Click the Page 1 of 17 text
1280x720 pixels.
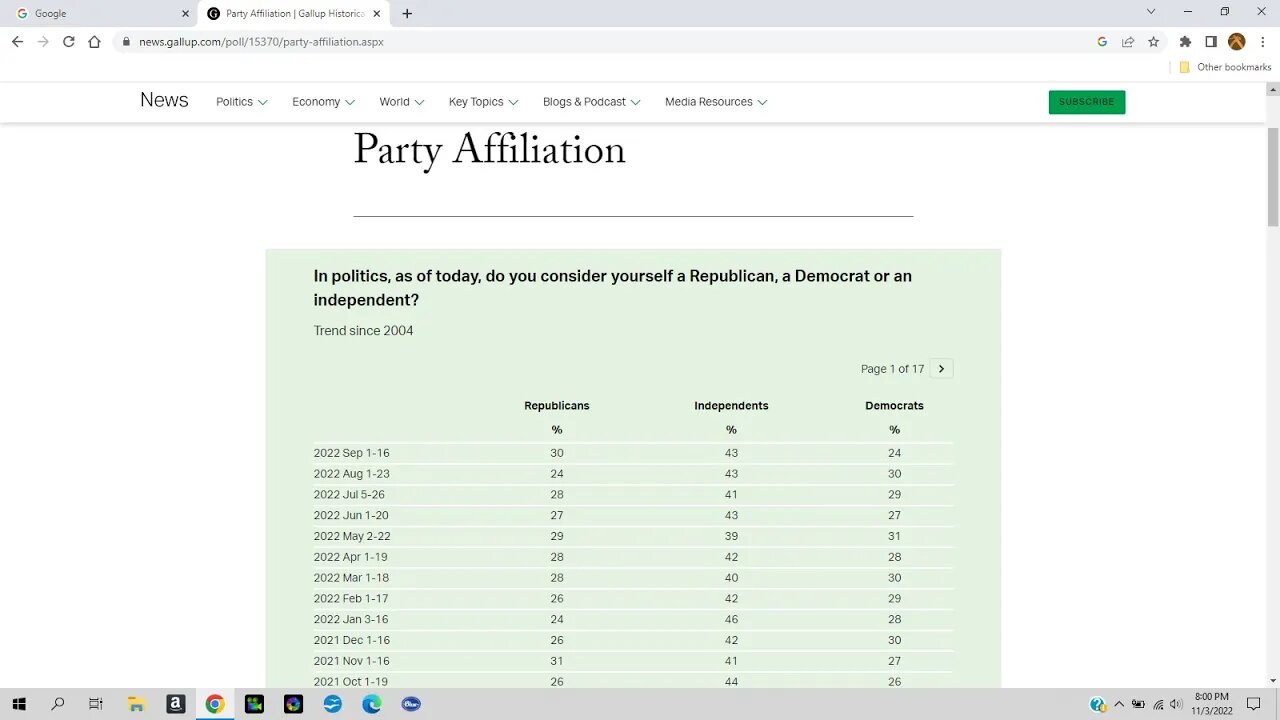pos(892,369)
